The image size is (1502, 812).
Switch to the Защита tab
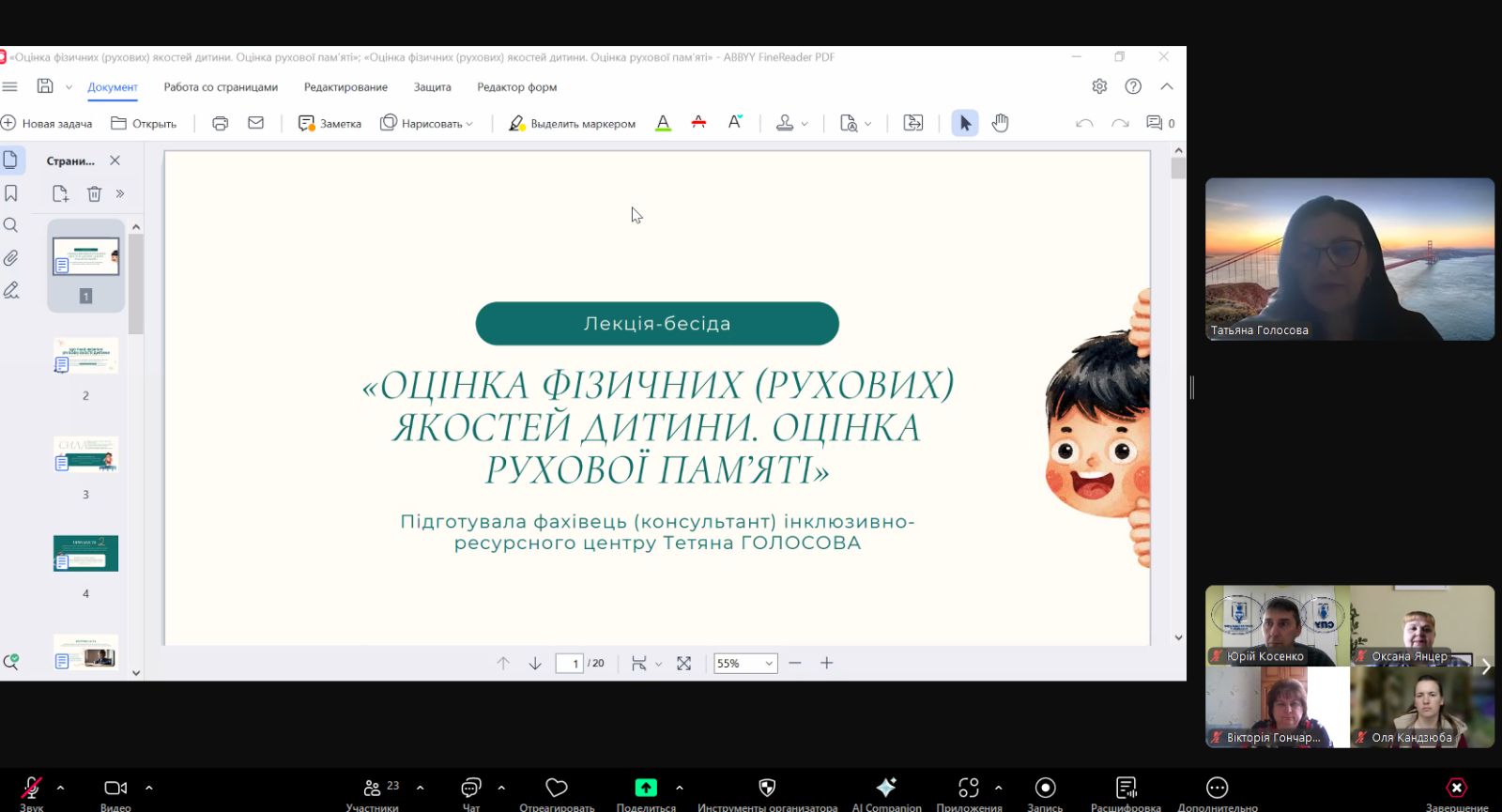coord(432,87)
